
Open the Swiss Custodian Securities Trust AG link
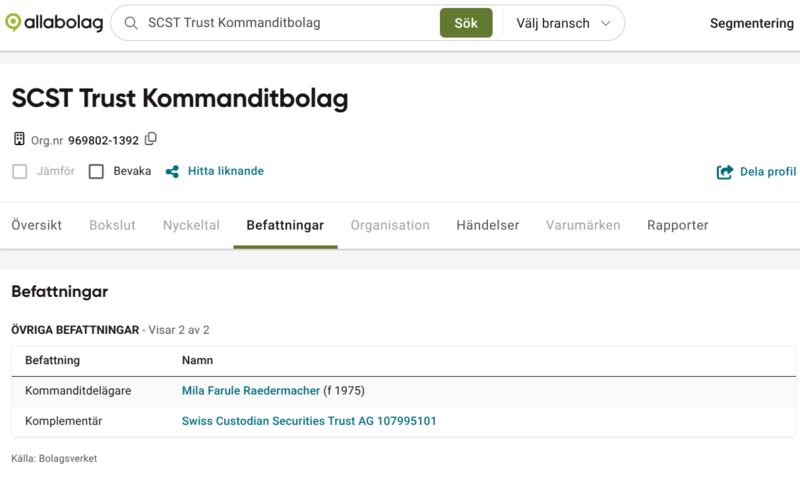pos(309,421)
